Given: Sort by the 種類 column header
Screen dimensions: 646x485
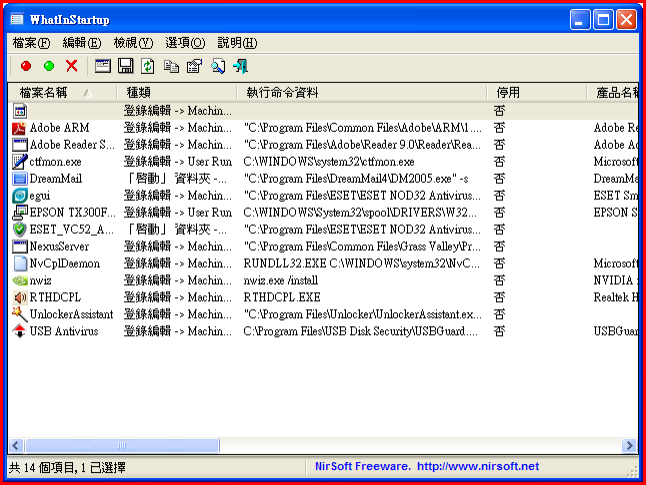Looking at the screenshot, I should pos(138,92).
